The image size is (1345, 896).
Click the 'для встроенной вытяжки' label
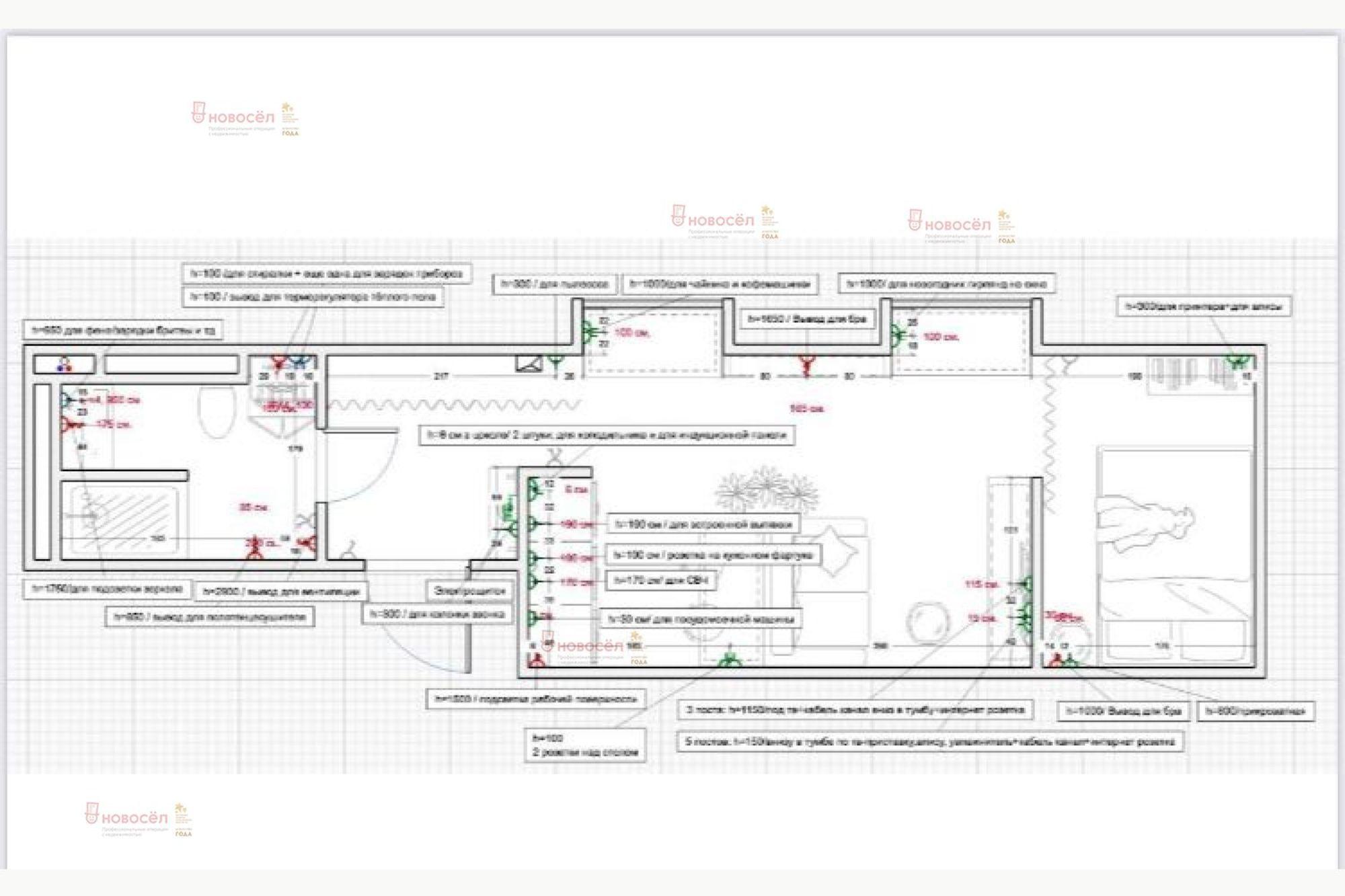tap(703, 524)
